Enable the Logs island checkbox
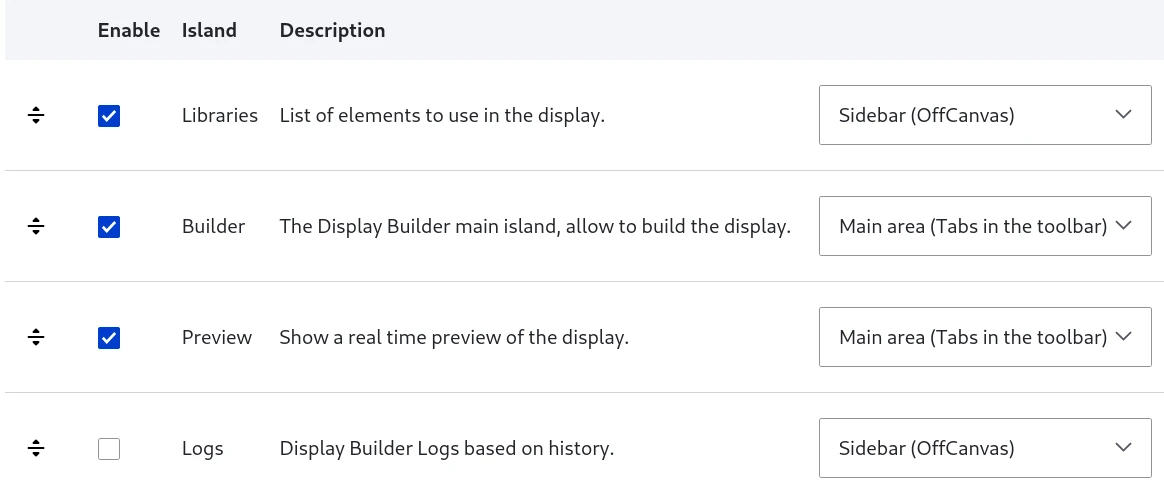 pyautogui.click(x=109, y=449)
